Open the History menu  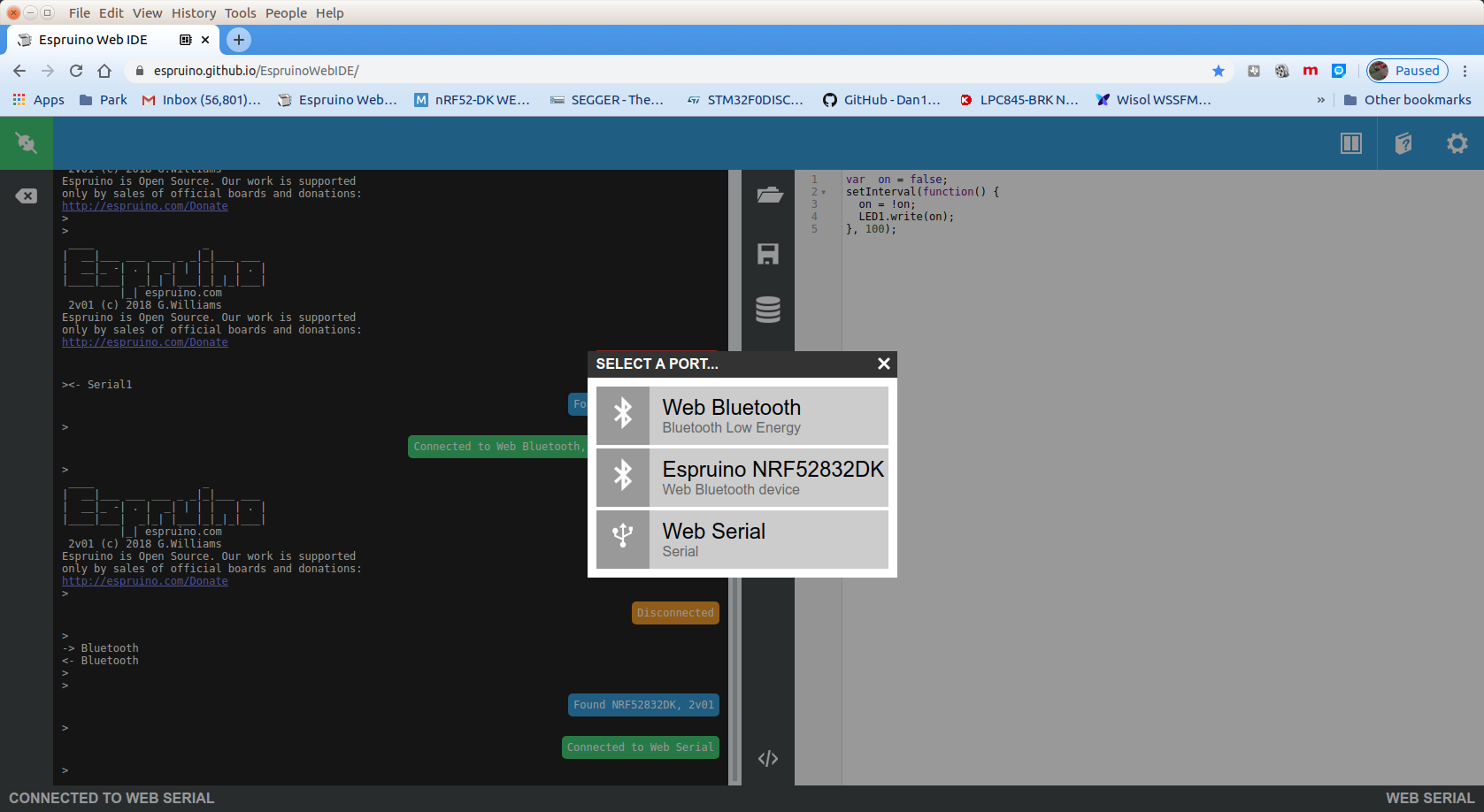tap(194, 13)
